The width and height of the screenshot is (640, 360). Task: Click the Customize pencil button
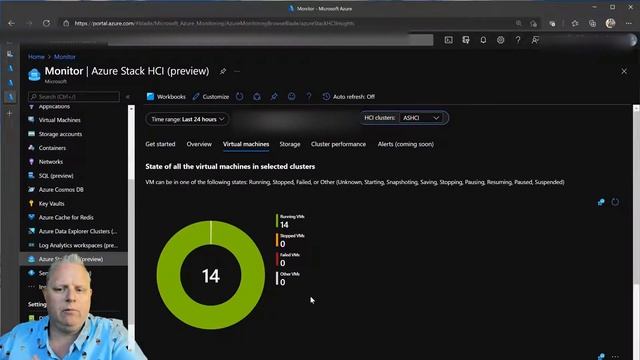click(x=211, y=97)
